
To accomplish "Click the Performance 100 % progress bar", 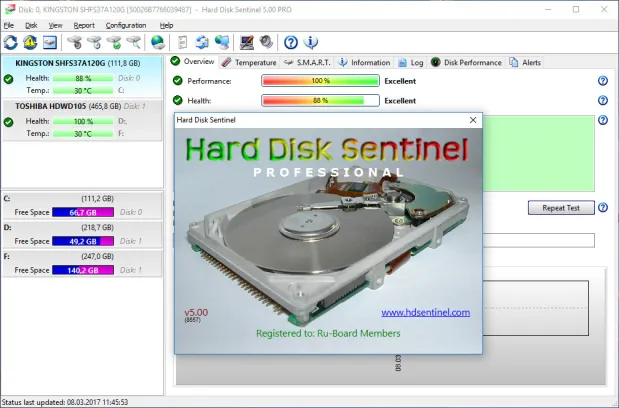I will 320,81.
